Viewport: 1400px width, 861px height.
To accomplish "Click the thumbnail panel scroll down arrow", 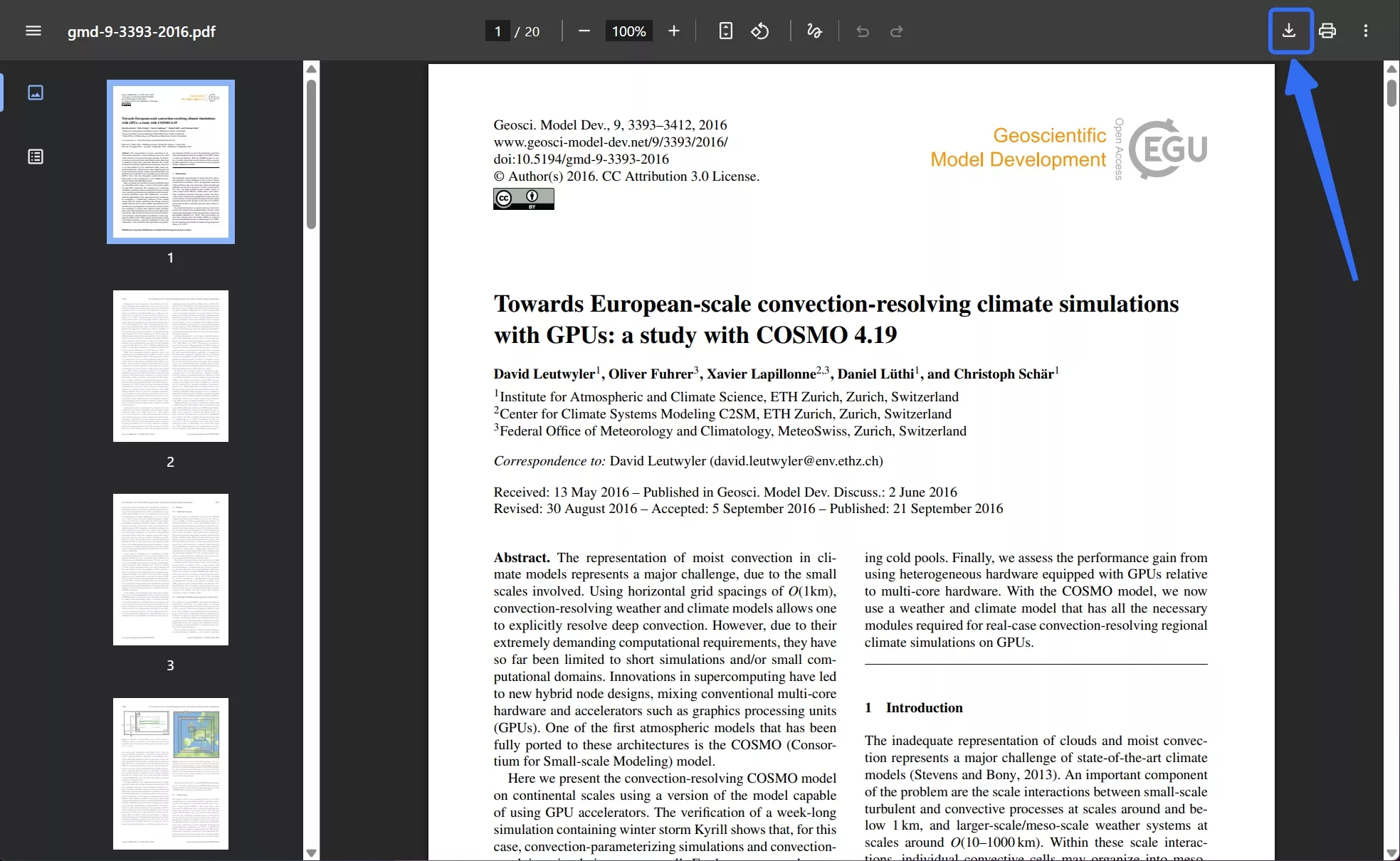I will click(311, 852).
